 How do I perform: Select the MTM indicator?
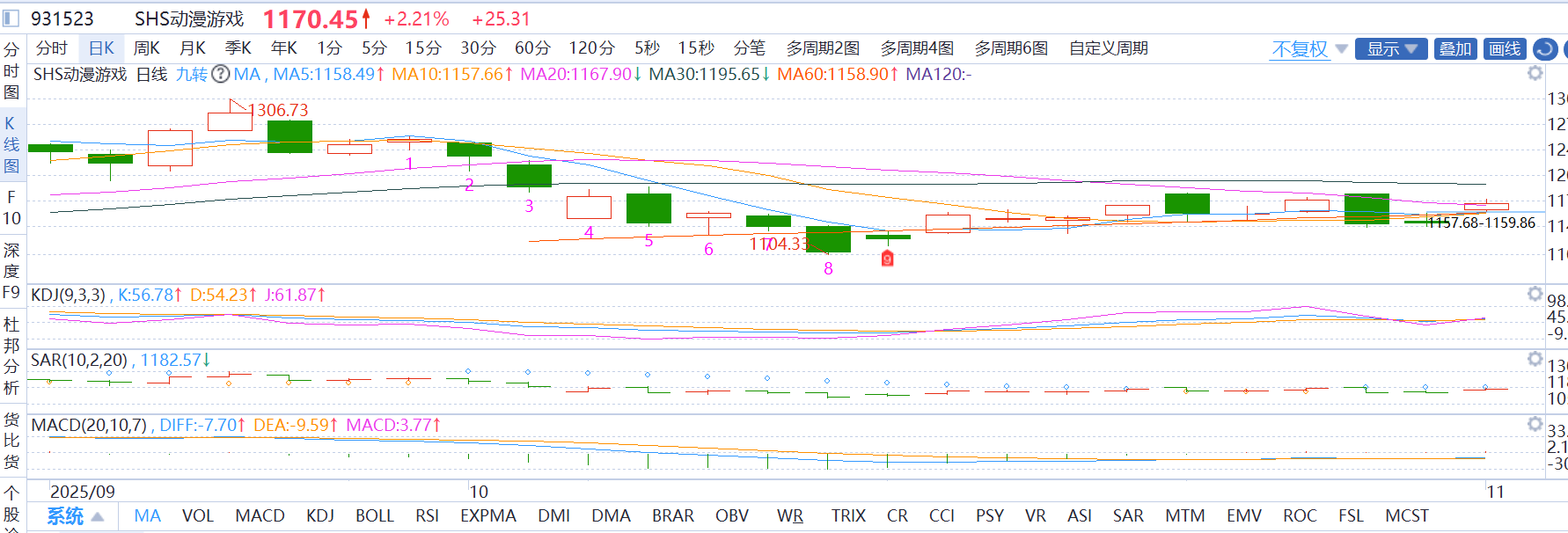click(x=1185, y=516)
